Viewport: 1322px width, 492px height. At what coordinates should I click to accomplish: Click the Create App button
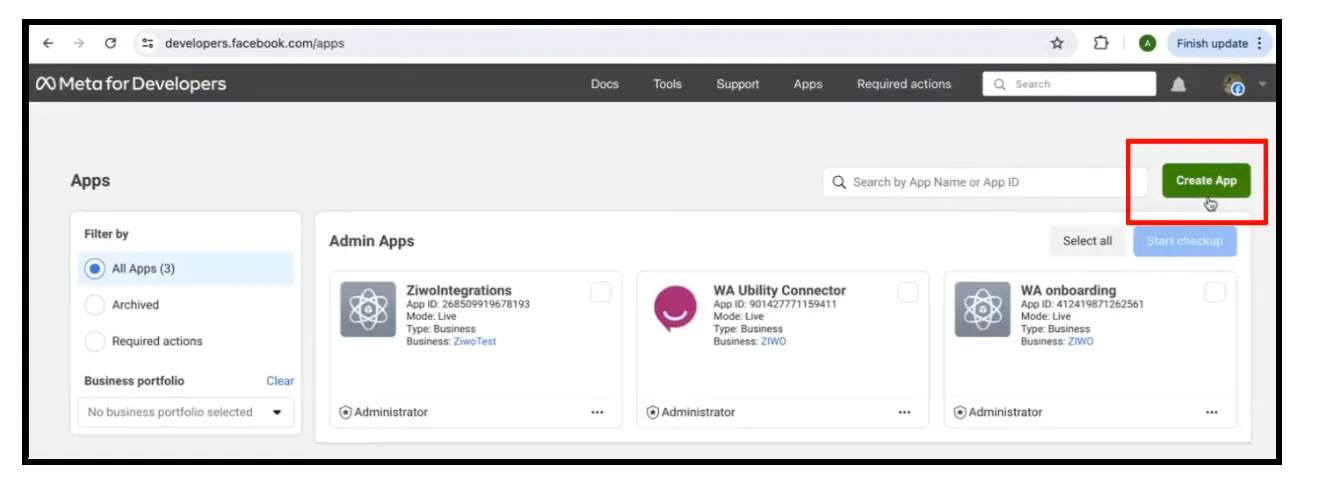pos(1206,181)
